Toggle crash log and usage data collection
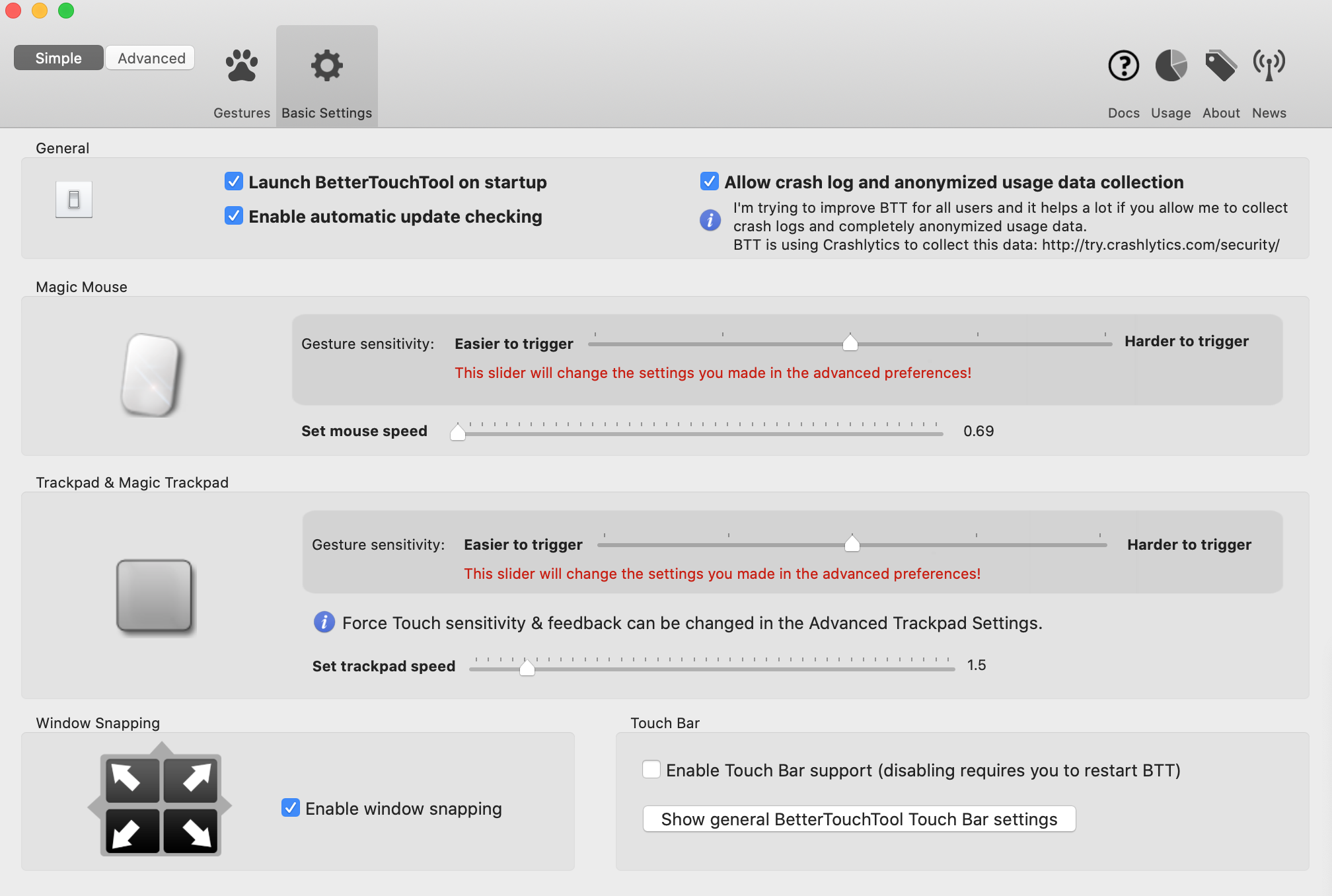The width and height of the screenshot is (1332, 896). 710,182
